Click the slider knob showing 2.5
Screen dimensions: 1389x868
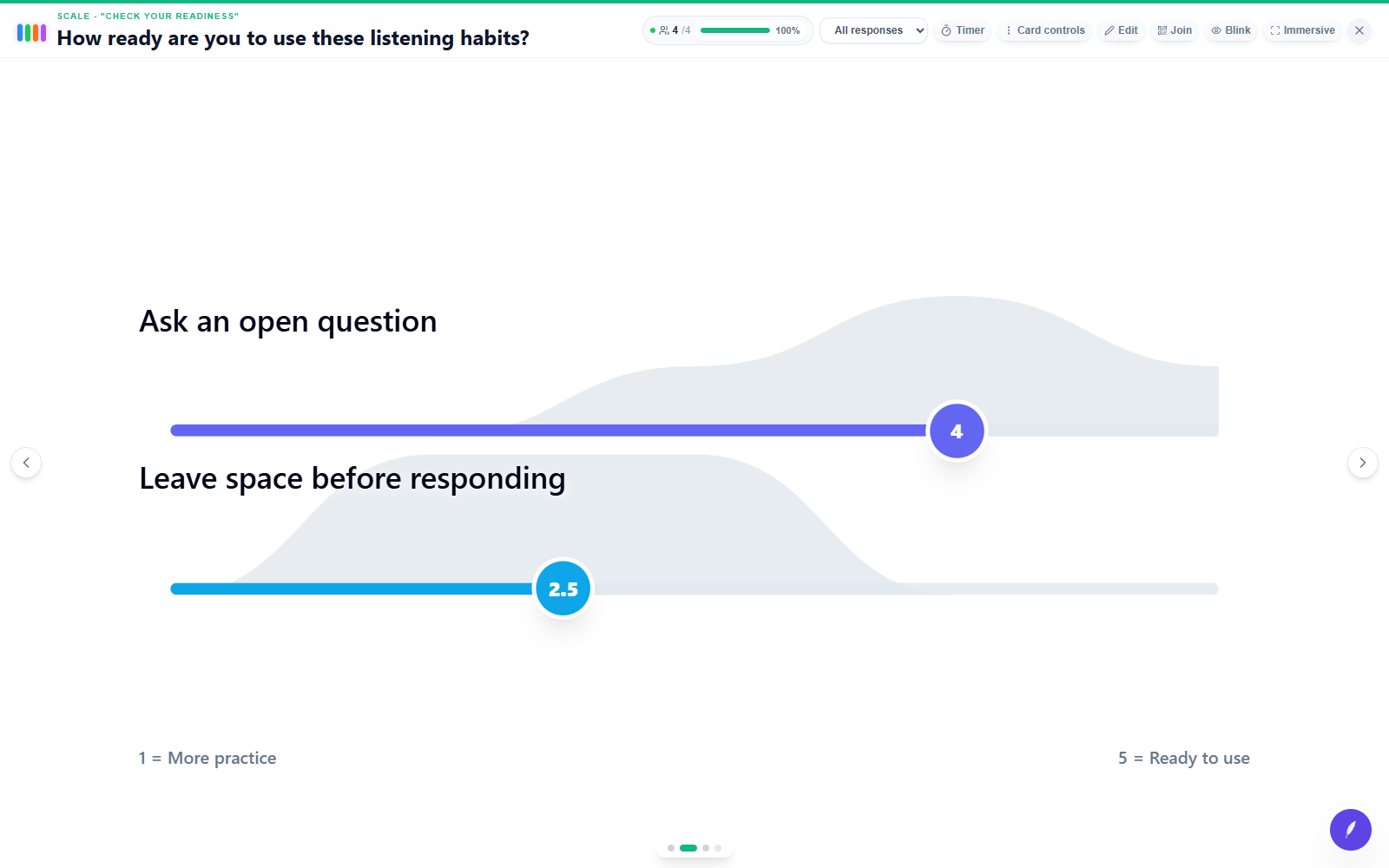(x=563, y=589)
